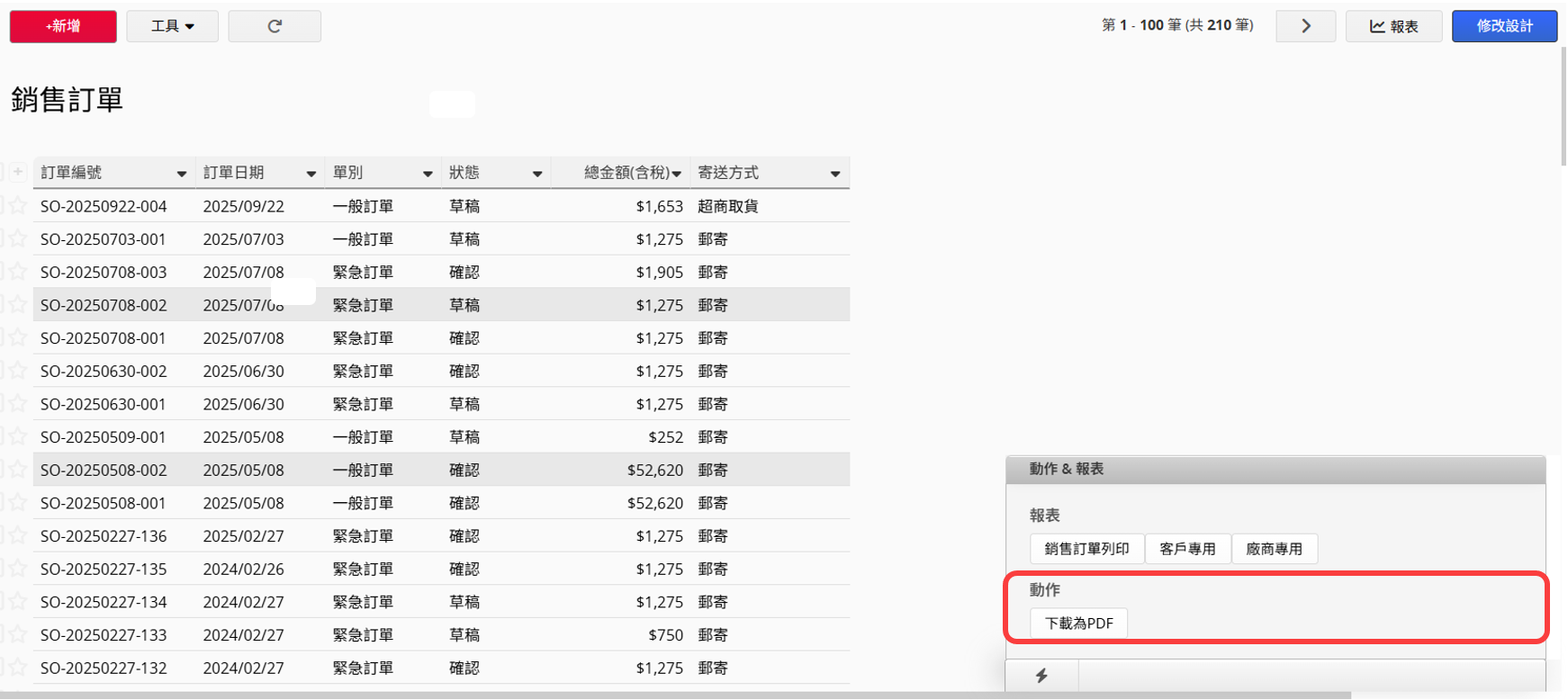The image size is (1568, 700).
Task: Toggle favorite star for SO-20250630-002
Action: (x=18, y=371)
